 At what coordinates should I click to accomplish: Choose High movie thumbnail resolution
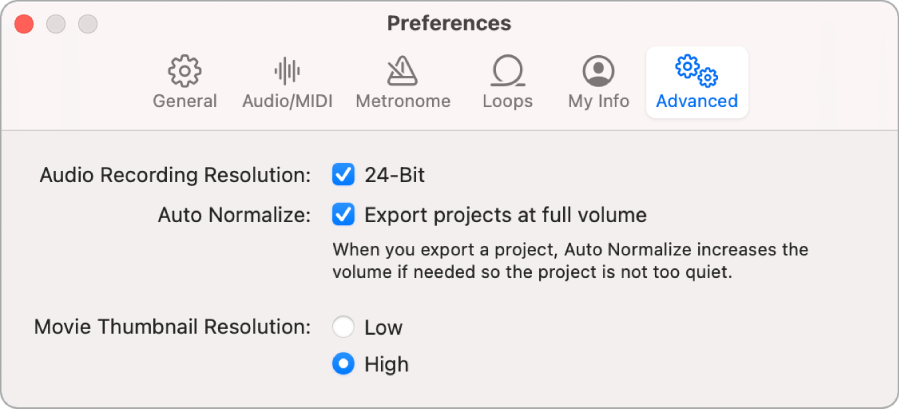pyautogui.click(x=343, y=364)
